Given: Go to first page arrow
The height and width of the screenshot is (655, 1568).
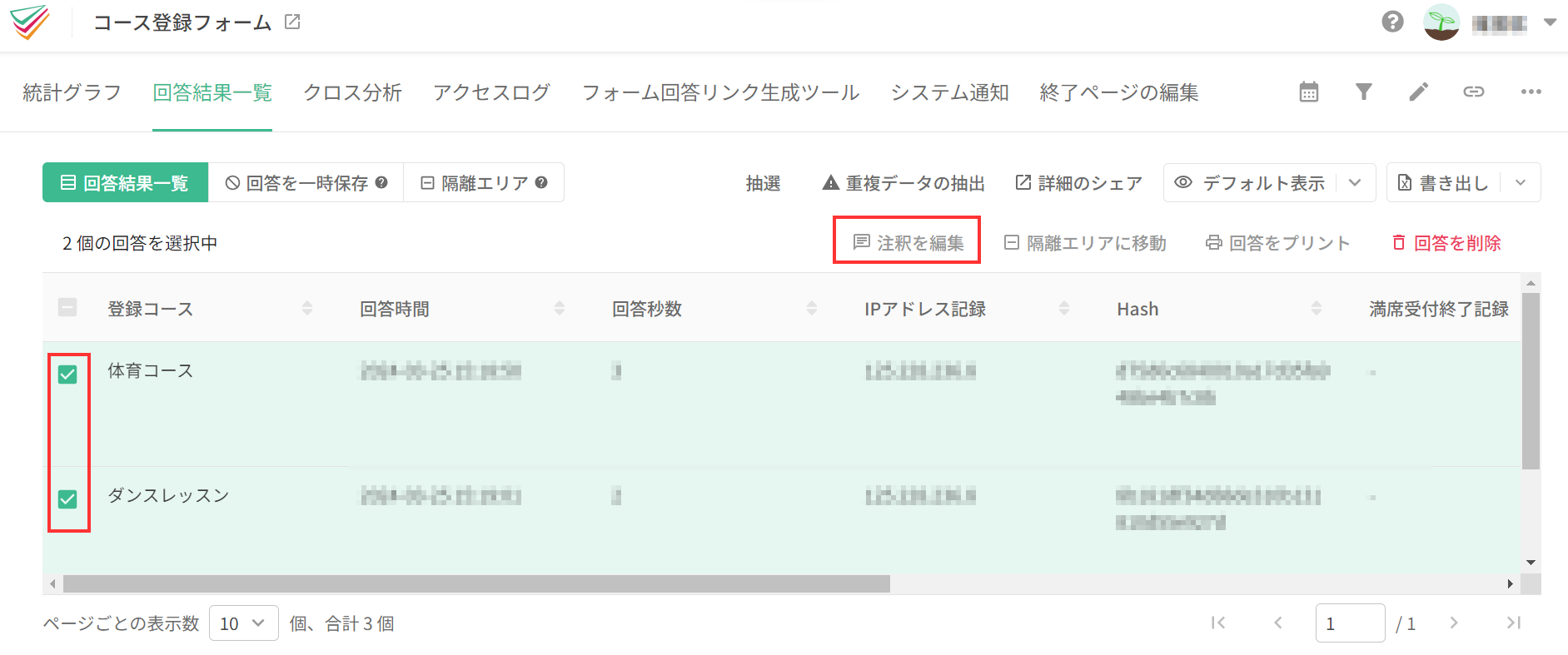Looking at the screenshot, I should pos(1218,623).
